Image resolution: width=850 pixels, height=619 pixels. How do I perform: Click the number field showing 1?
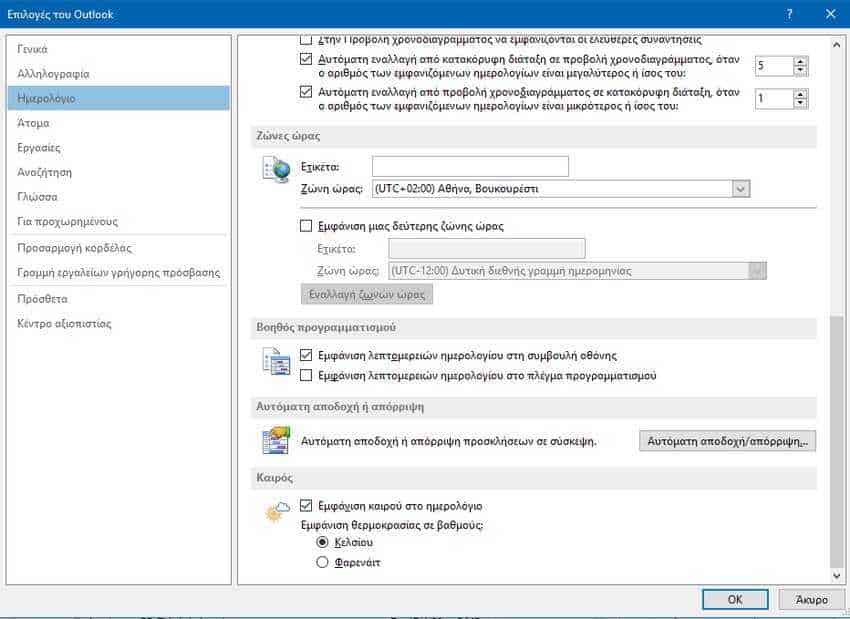coord(774,99)
